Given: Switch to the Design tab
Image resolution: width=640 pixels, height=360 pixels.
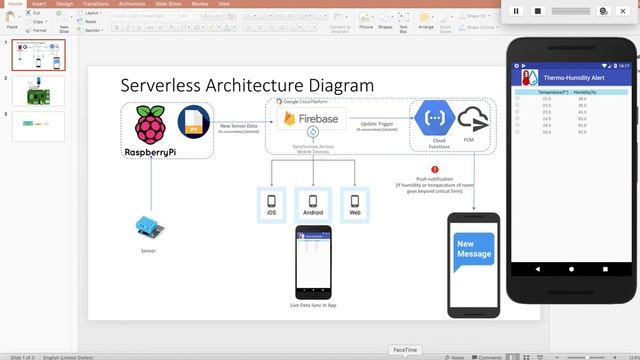Looking at the screenshot, I should tap(64, 4).
